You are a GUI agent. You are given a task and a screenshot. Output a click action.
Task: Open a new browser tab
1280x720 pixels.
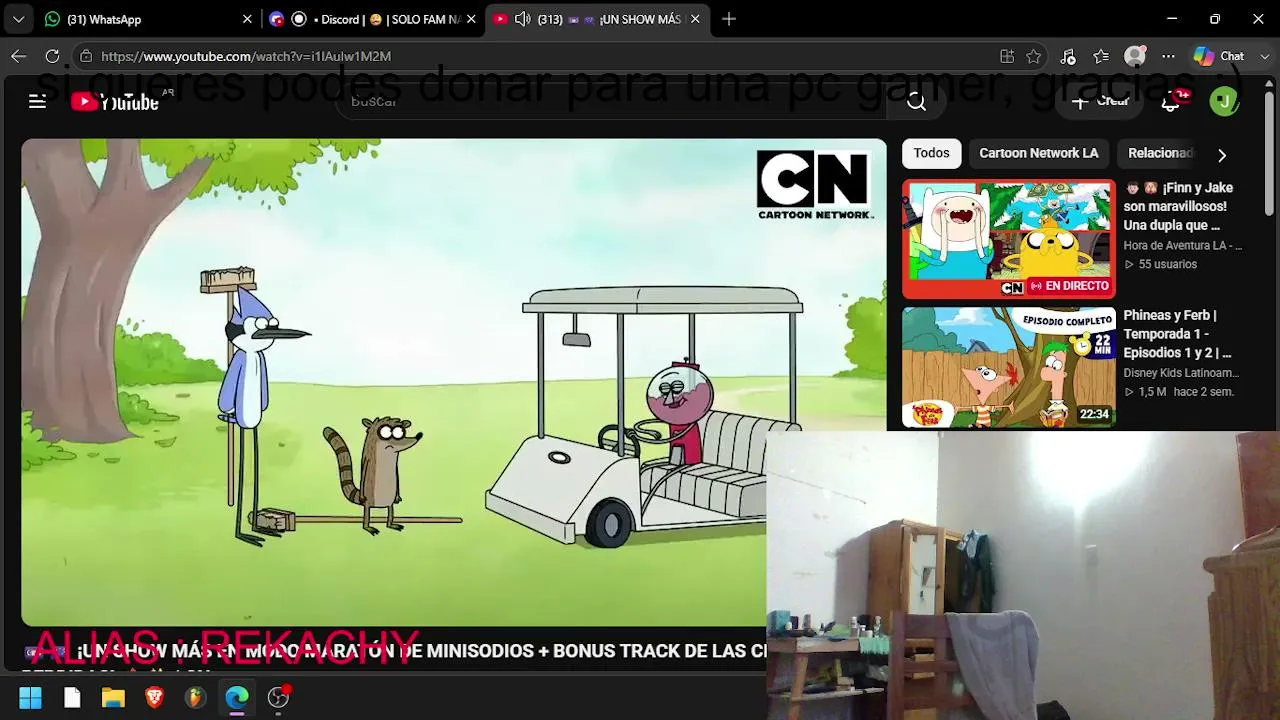click(x=729, y=19)
